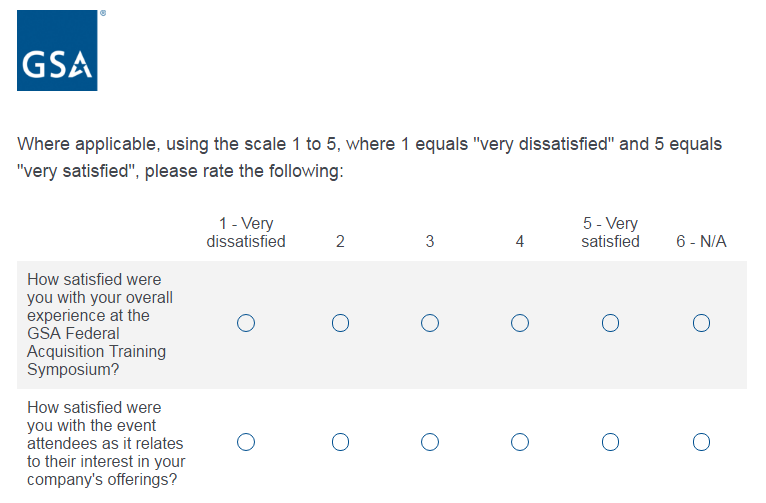Mark overall experience as 6 - N/A

click(x=701, y=323)
